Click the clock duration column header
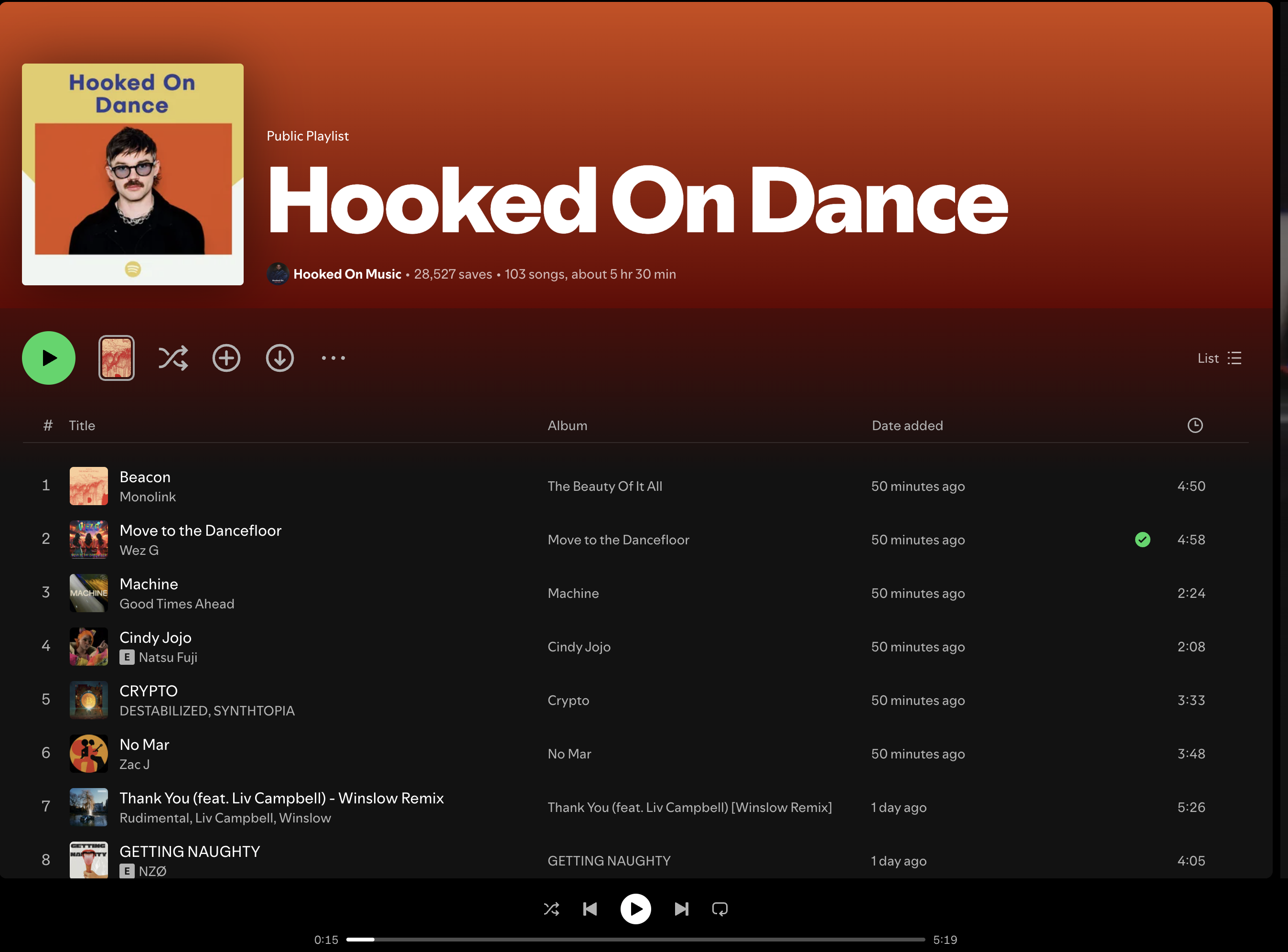 tap(1195, 425)
